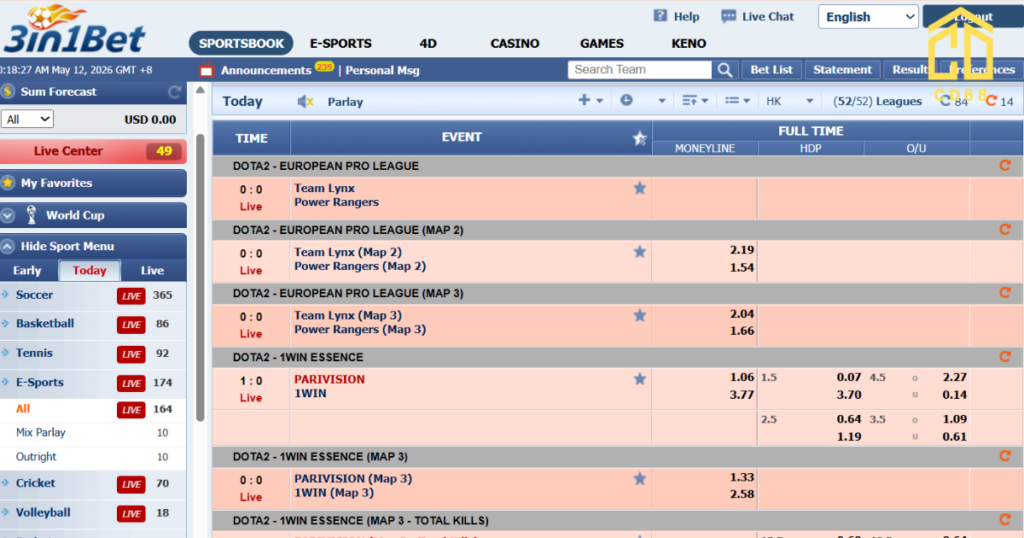Open the plus add-market dropdown
Screen dimensions: 1024x538
pyautogui.click(x=590, y=101)
